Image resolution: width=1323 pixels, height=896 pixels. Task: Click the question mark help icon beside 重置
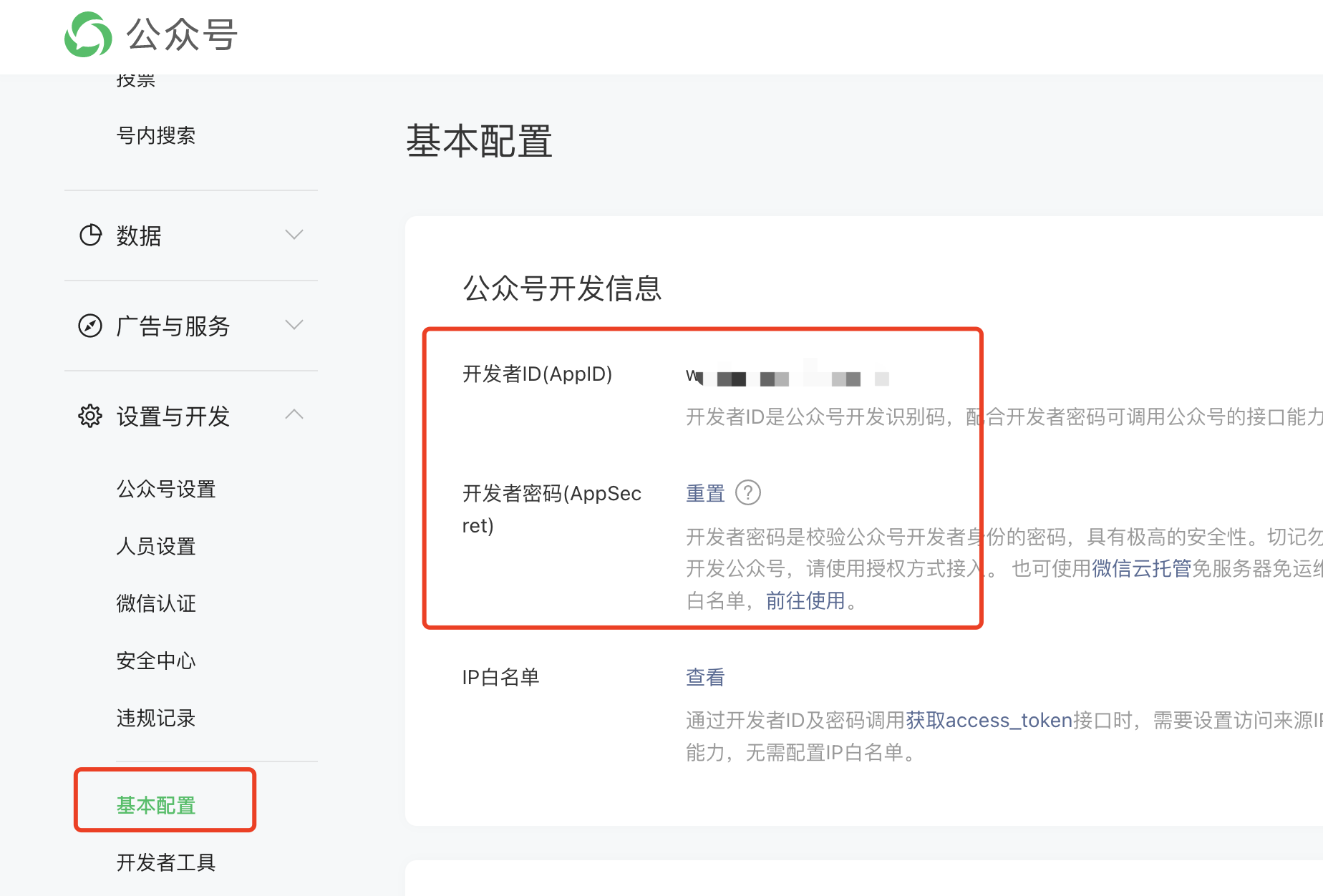(748, 492)
